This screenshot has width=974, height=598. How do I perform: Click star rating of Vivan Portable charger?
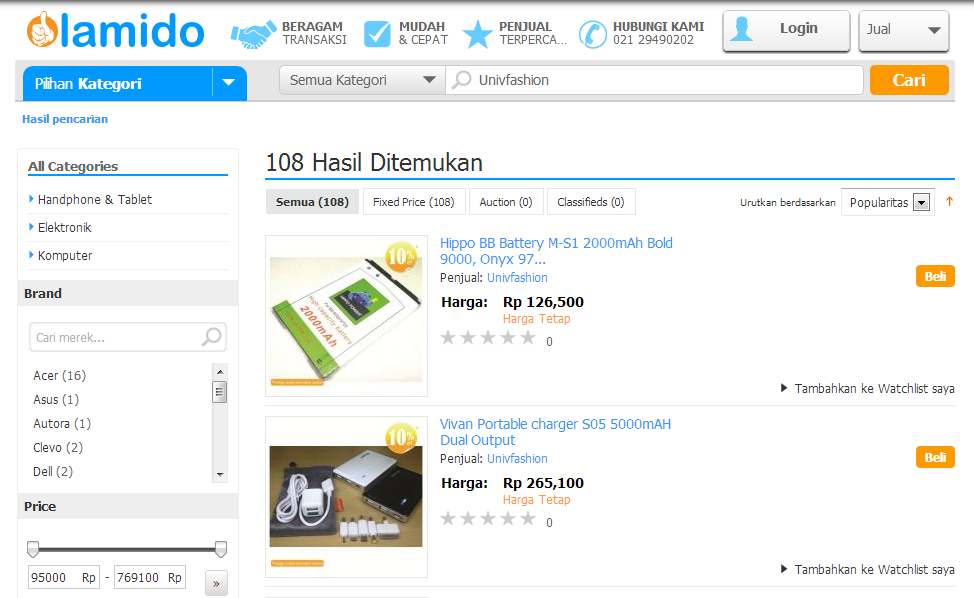pos(488,519)
